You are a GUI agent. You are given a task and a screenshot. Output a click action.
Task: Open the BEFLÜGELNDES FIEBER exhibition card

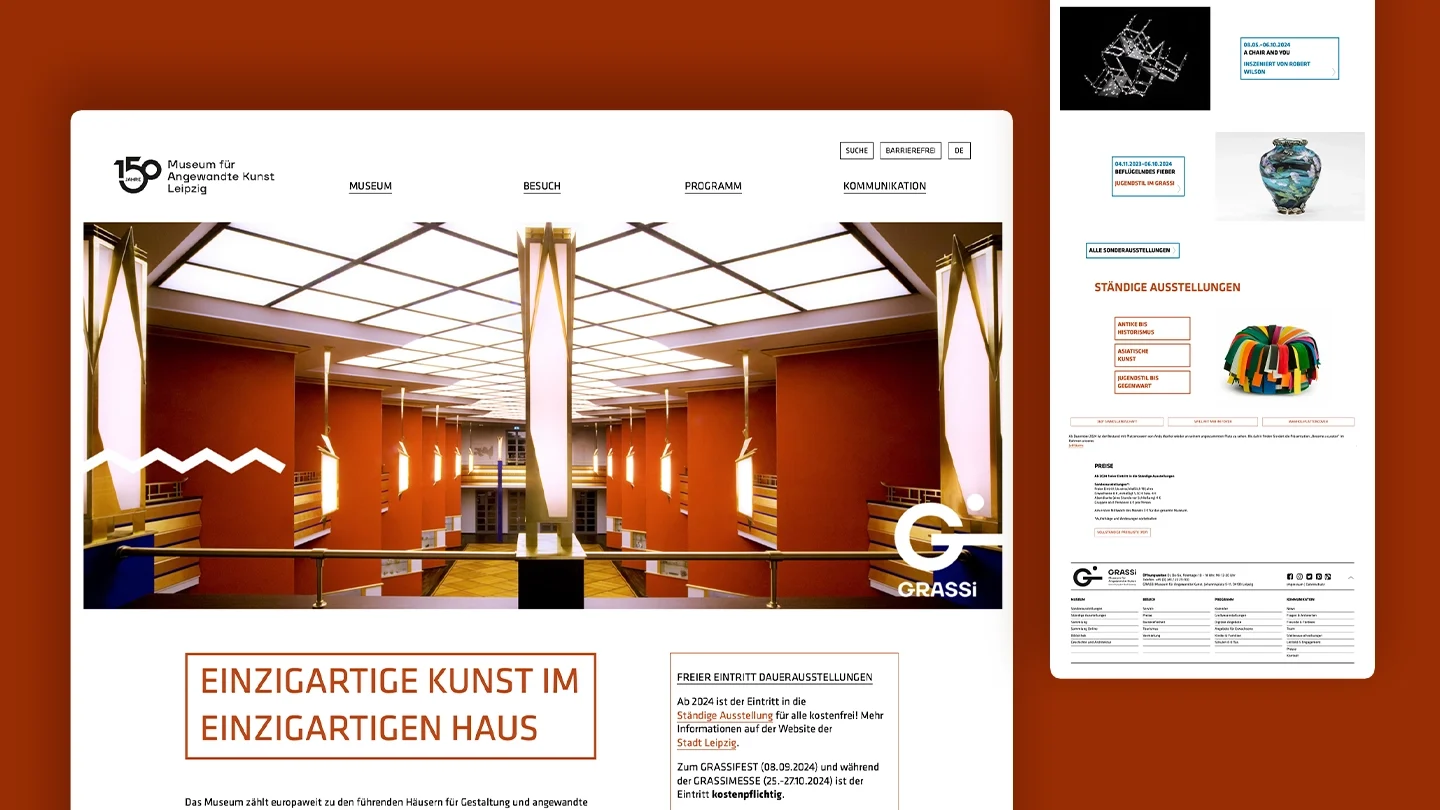(1148, 176)
